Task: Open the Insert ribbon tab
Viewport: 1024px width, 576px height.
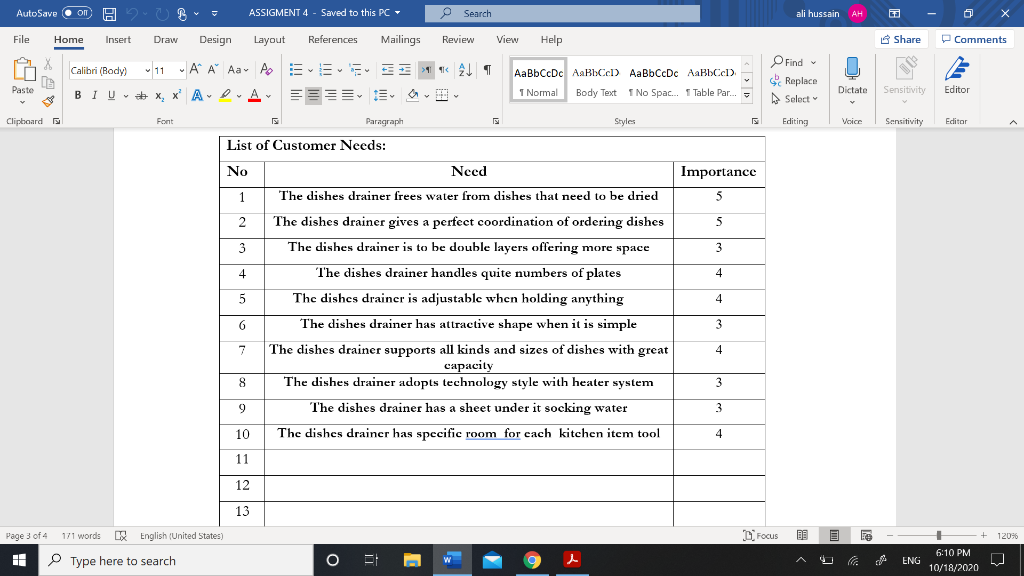Action: click(118, 40)
